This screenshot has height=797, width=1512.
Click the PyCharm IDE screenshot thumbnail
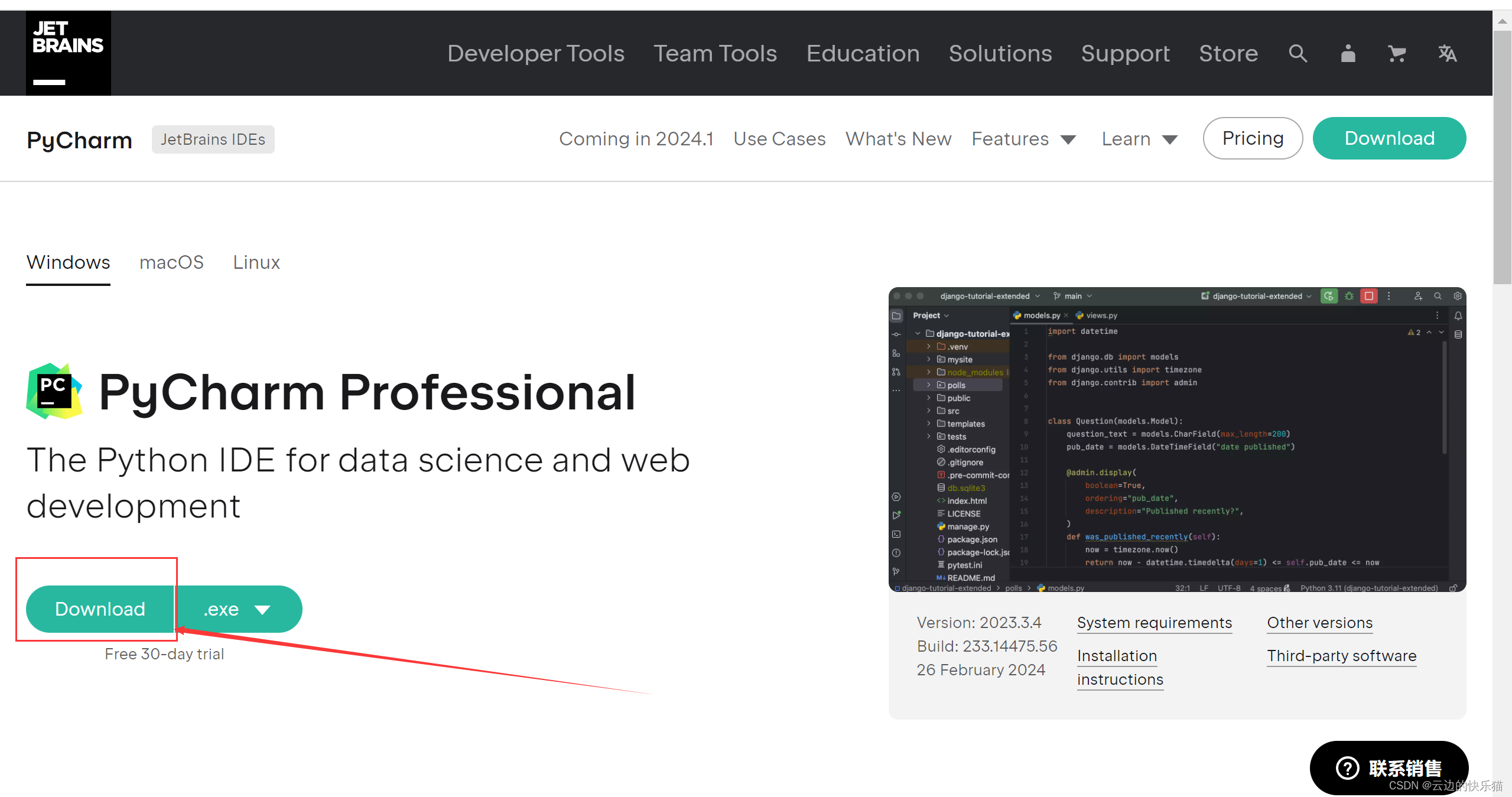pos(1177,439)
